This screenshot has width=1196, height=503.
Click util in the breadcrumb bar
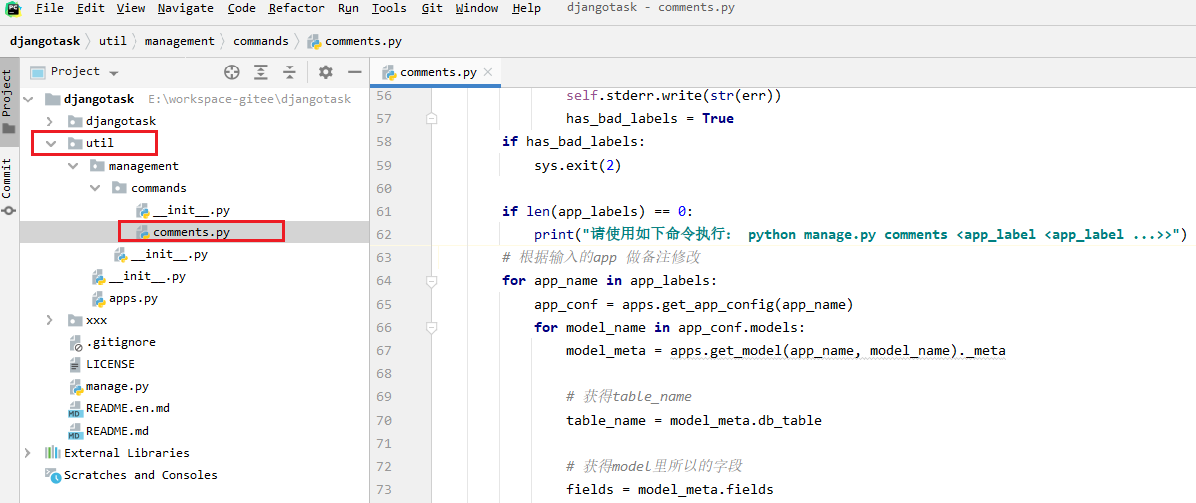[x=112, y=40]
